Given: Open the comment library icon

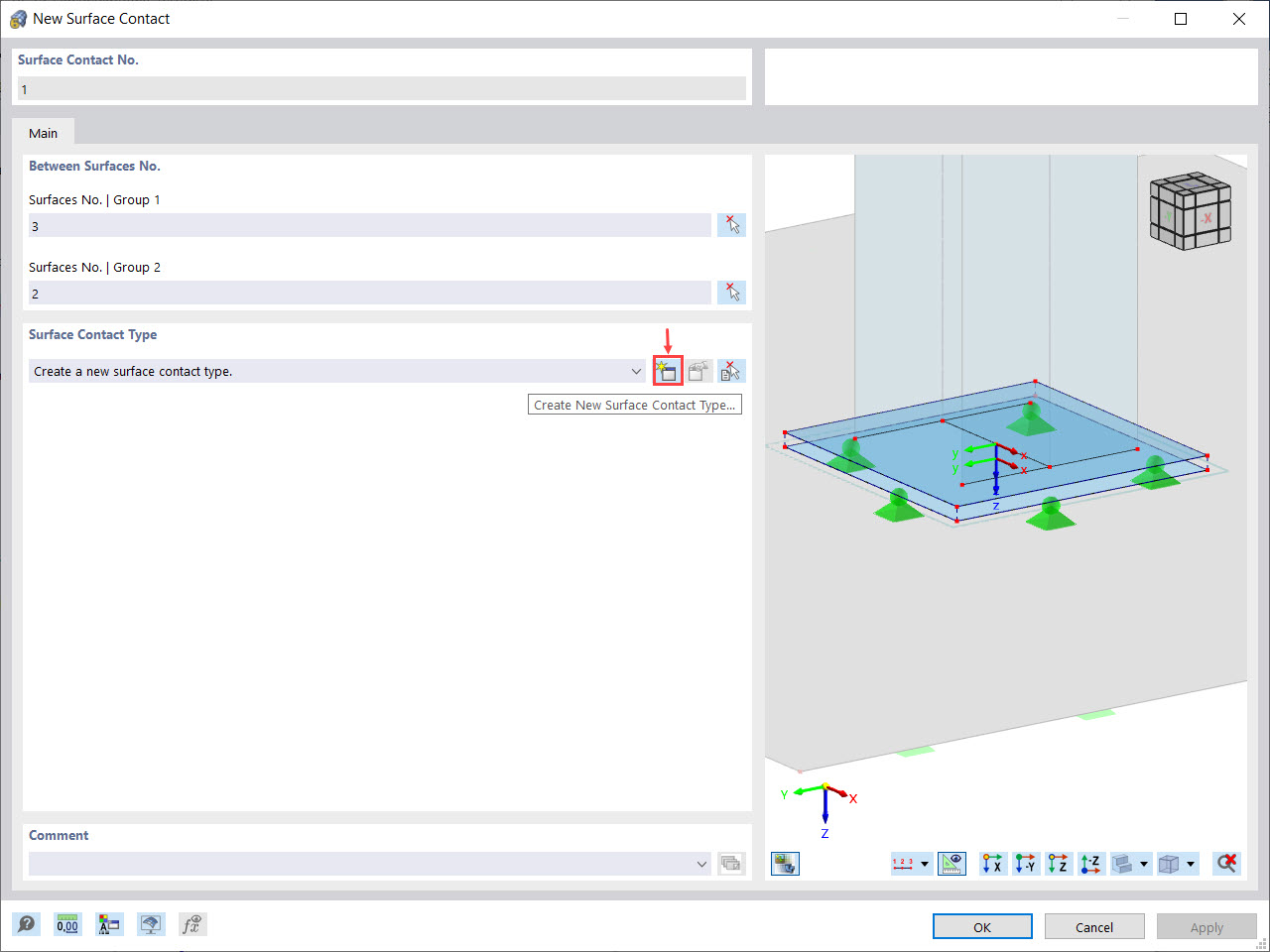Looking at the screenshot, I should tap(731, 864).
